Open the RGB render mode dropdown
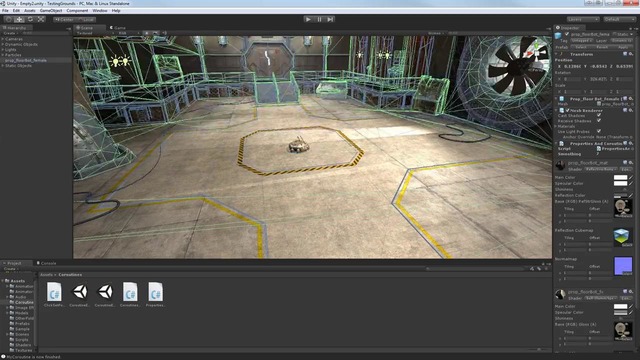The height and width of the screenshot is (360, 640). [129, 33]
